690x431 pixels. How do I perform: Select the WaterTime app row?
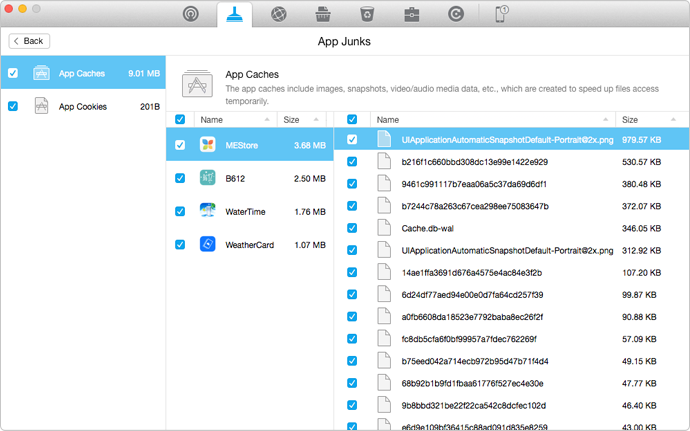[250, 211]
